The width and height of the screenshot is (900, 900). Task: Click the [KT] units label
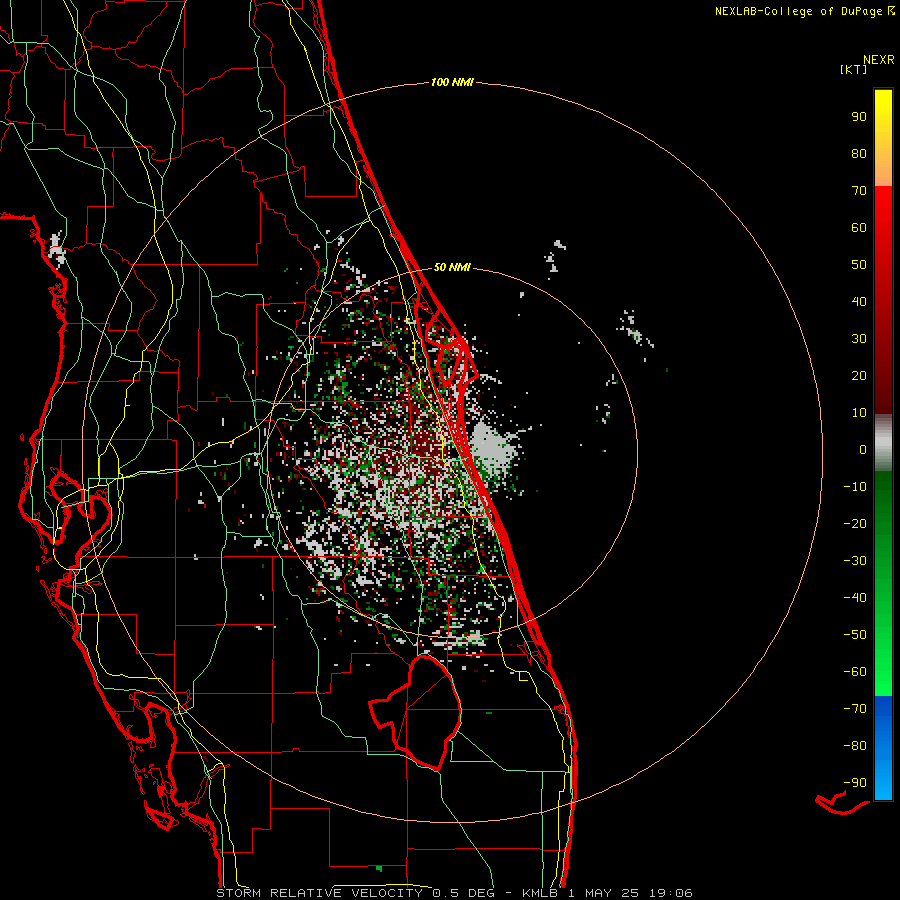853,69
